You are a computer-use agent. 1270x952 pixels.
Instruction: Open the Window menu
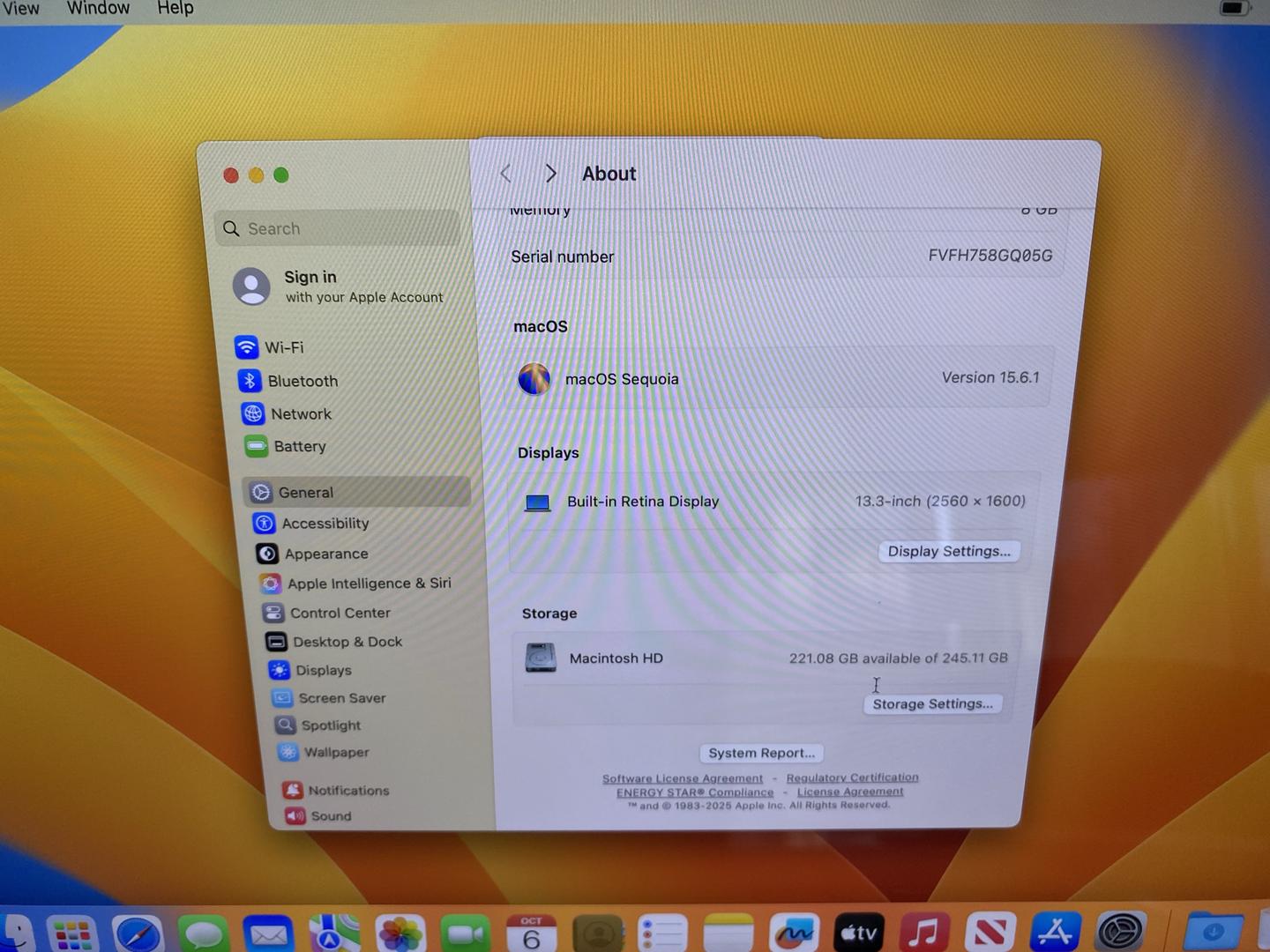(x=98, y=8)
